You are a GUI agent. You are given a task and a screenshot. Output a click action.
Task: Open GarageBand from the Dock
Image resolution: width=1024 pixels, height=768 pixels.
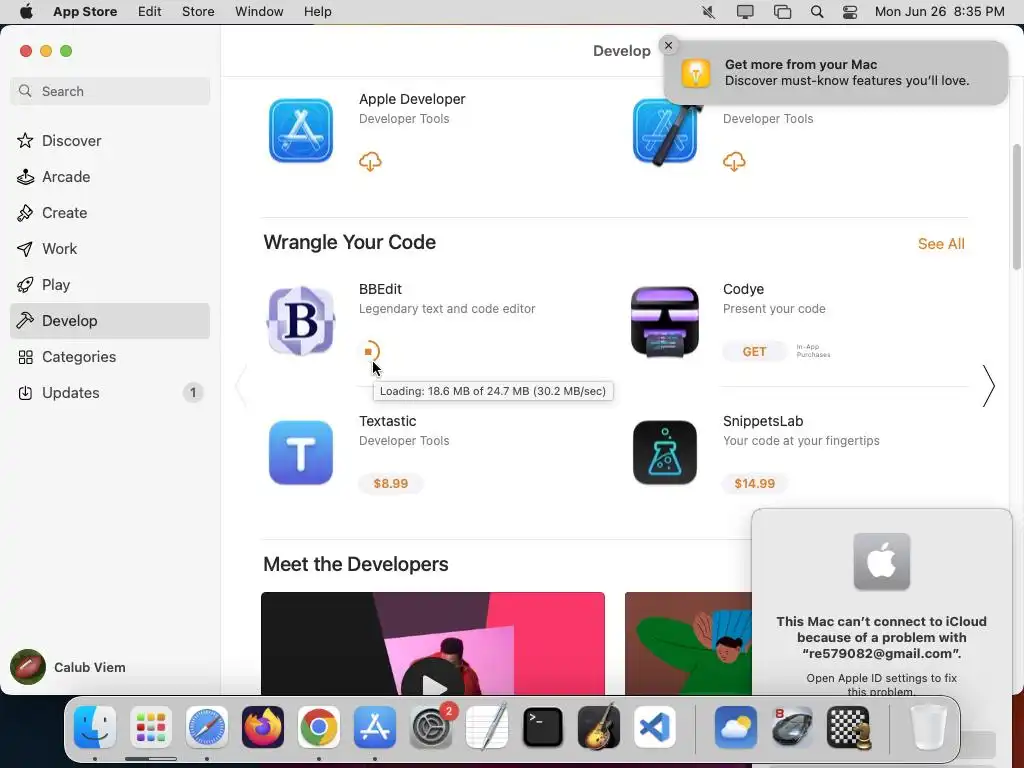(599, 726)
